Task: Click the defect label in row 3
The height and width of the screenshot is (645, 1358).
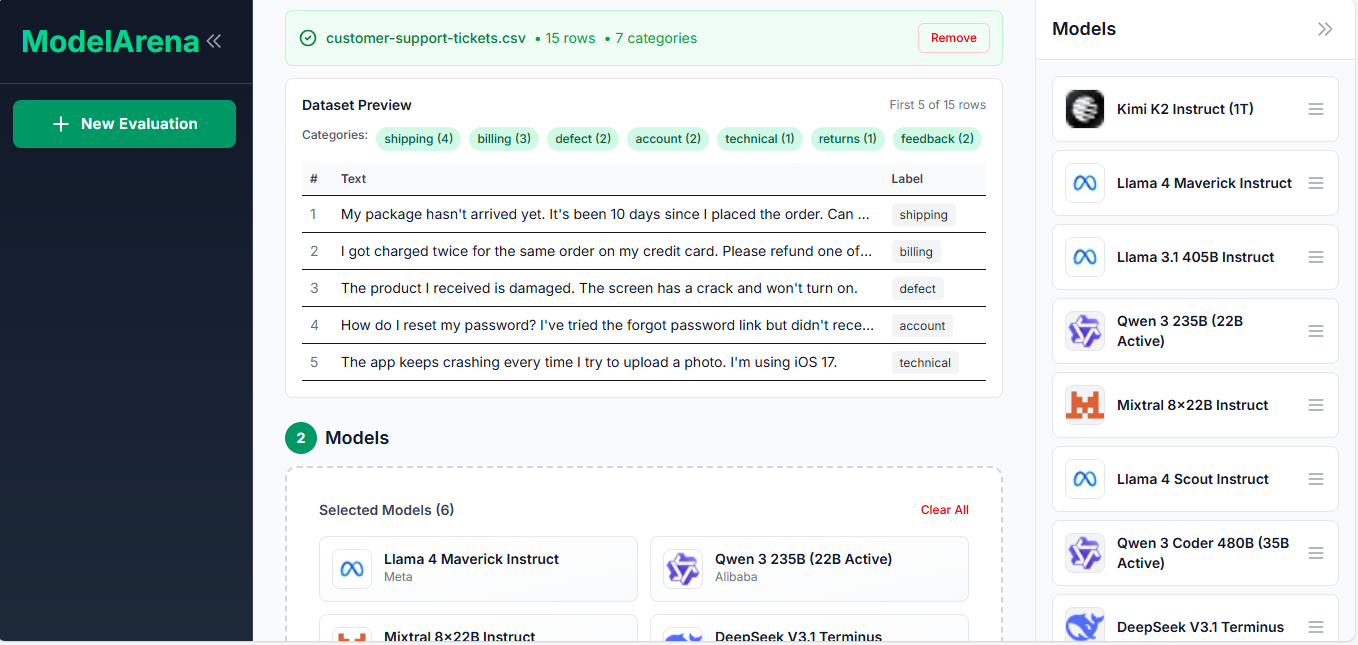Action: (x=917, y=289)
